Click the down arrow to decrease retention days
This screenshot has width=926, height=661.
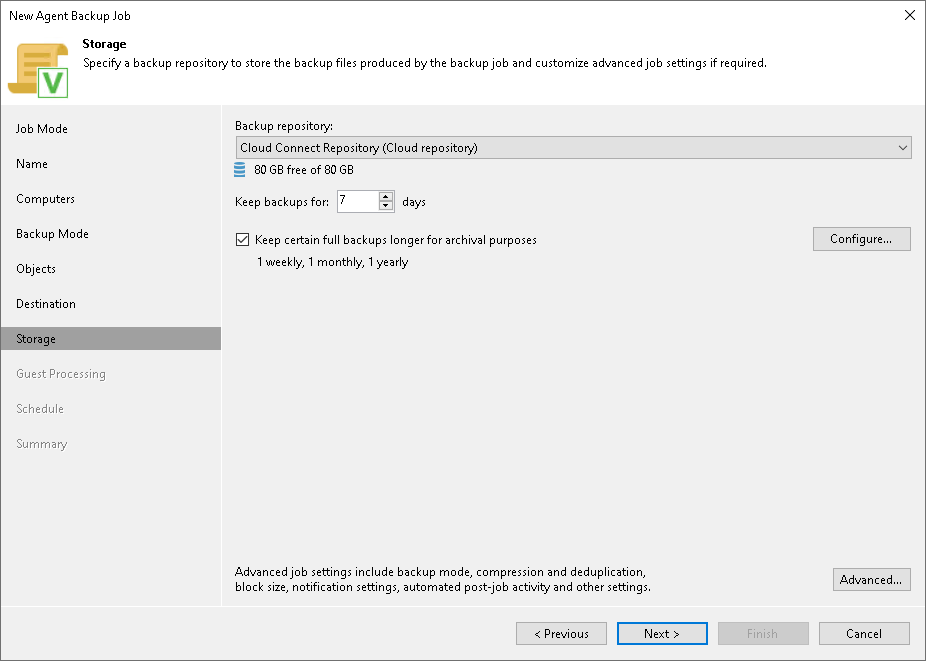point(386,205)
